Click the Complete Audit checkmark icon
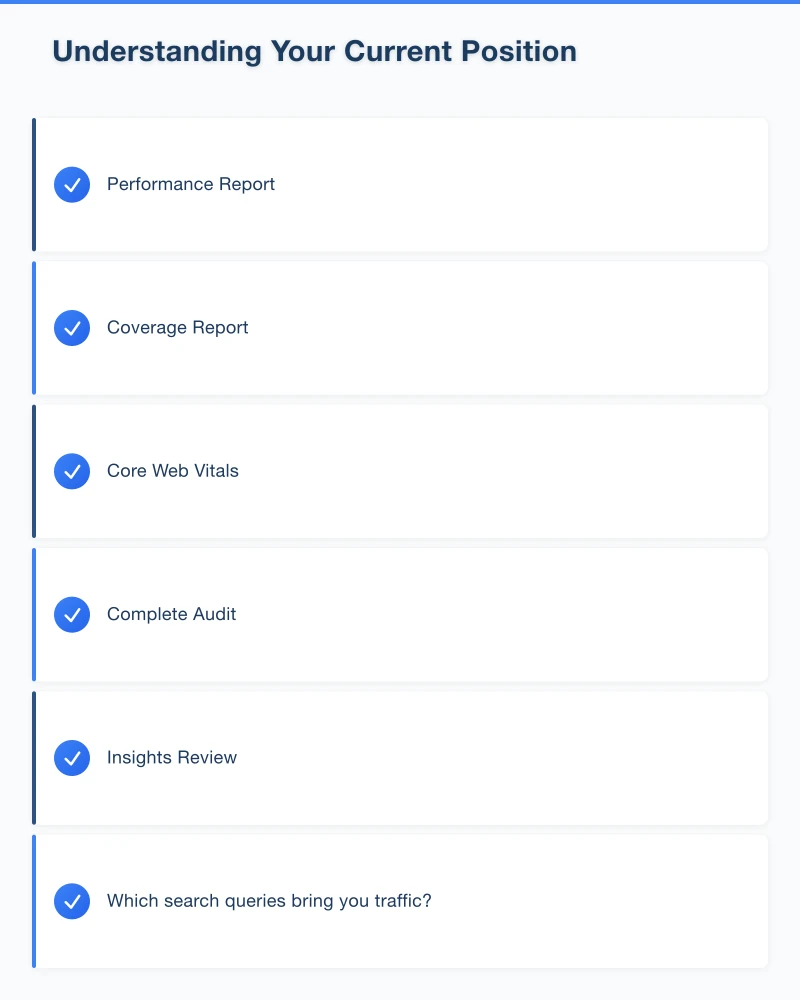 pyautogui.click(x=71, y=614)
